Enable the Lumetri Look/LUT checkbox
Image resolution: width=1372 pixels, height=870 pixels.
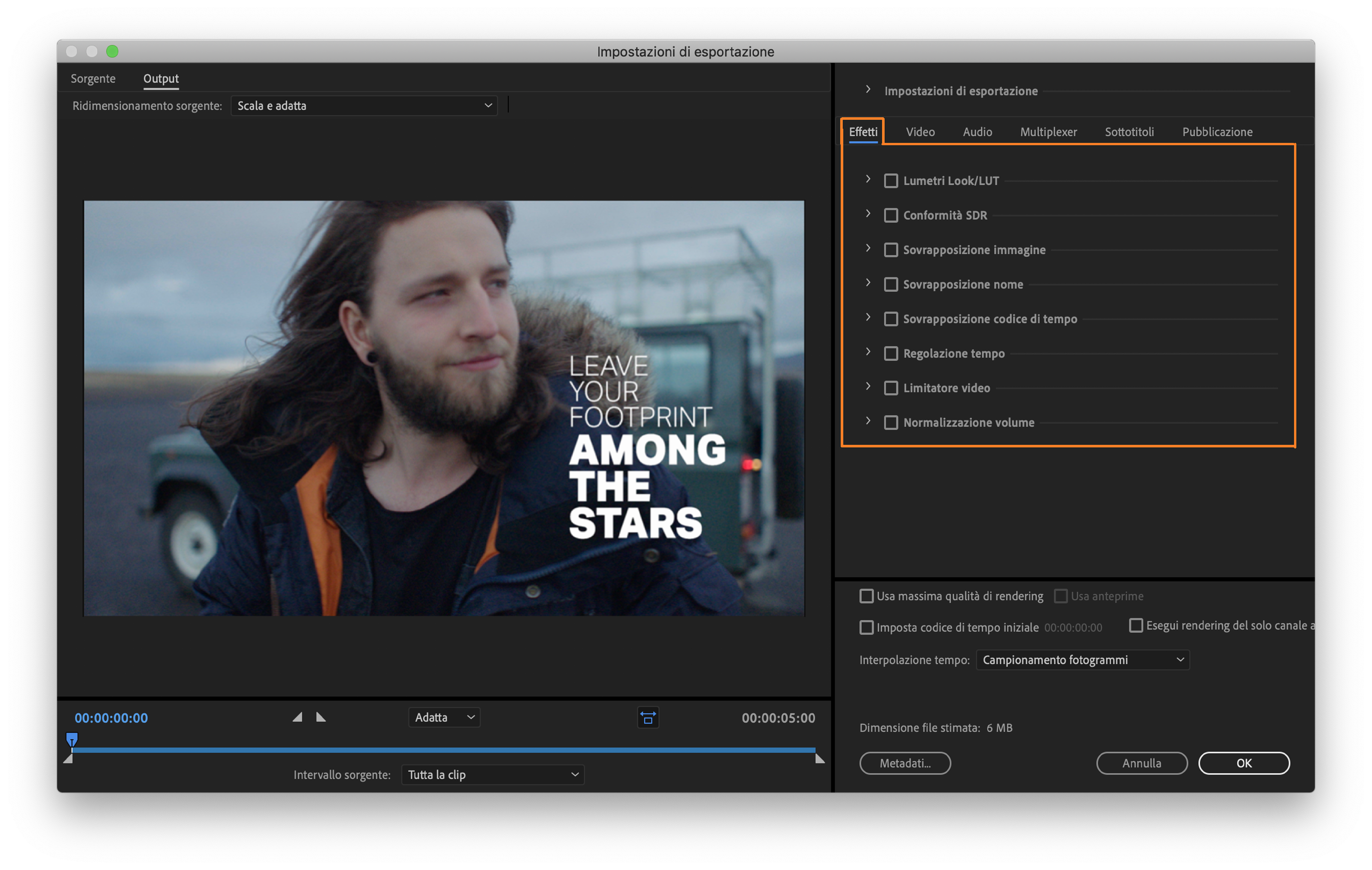pos(891,181)
